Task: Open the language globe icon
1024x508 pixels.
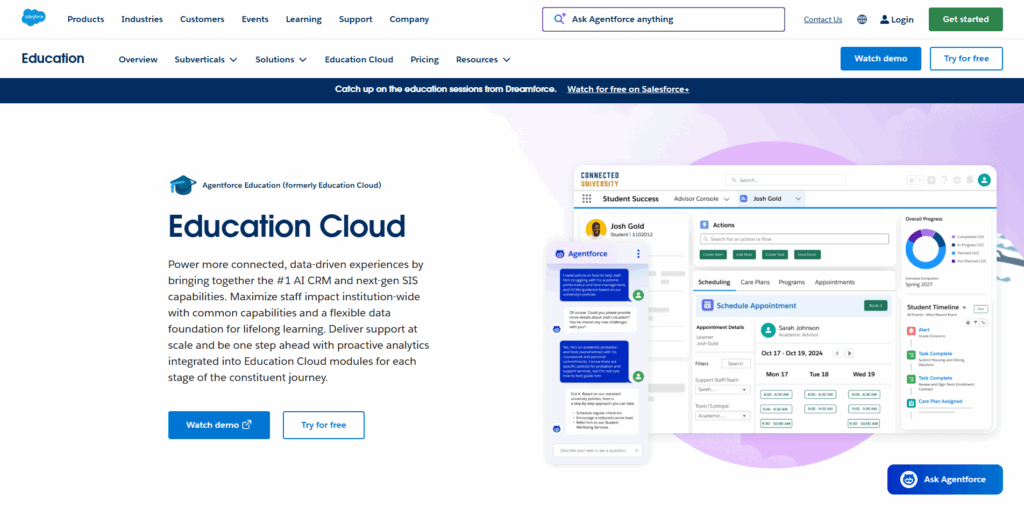Action: (x=862, y=20)
